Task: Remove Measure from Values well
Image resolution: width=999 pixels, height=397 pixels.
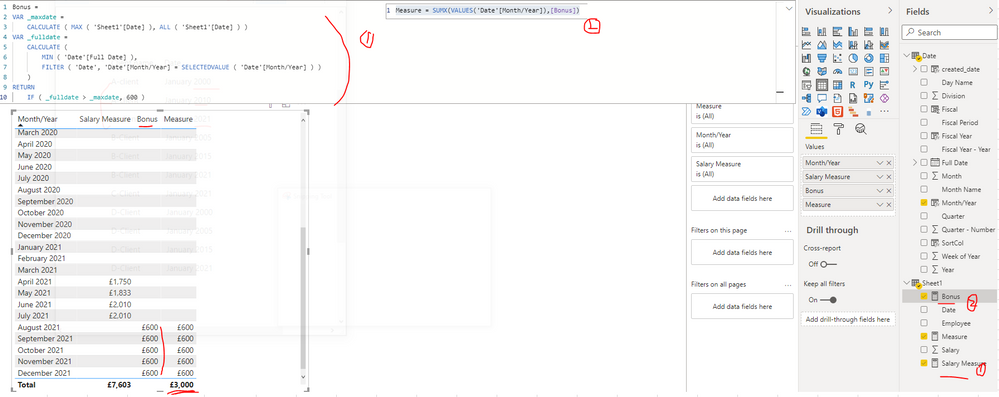Action: [889, 204]
